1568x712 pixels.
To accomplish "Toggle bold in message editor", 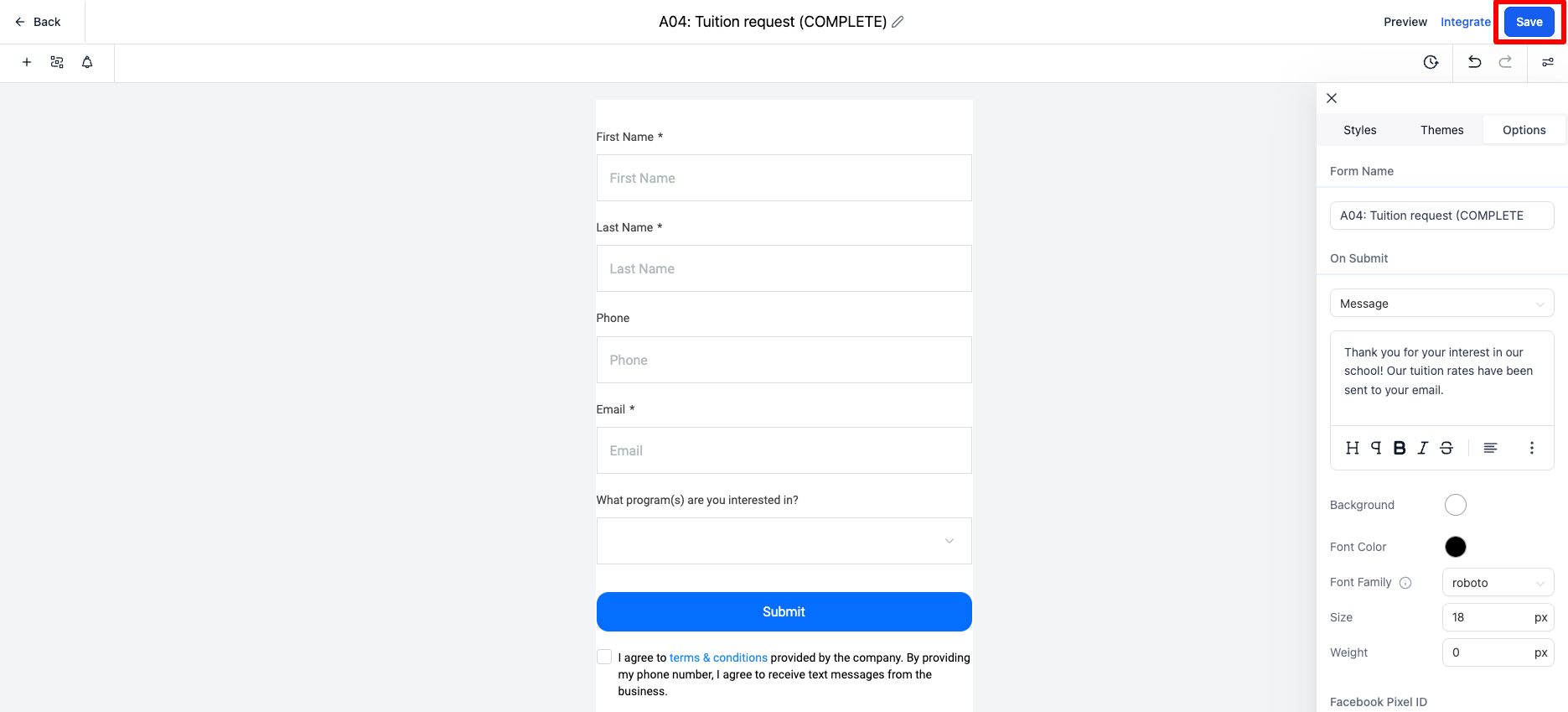I will click(x=1400, y=448).
